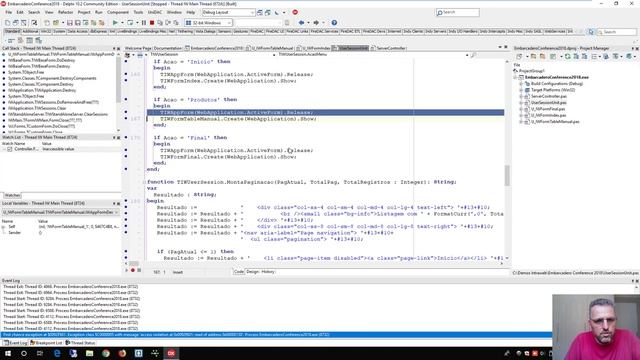This screenshot has height=360, width=640.
Task: Click the Open Project folder icon in toolbar
Action: (x=56, y=23)
